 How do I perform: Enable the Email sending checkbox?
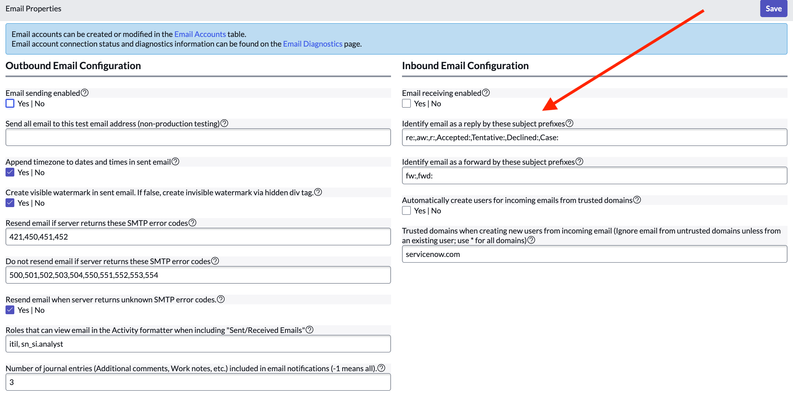10,104
